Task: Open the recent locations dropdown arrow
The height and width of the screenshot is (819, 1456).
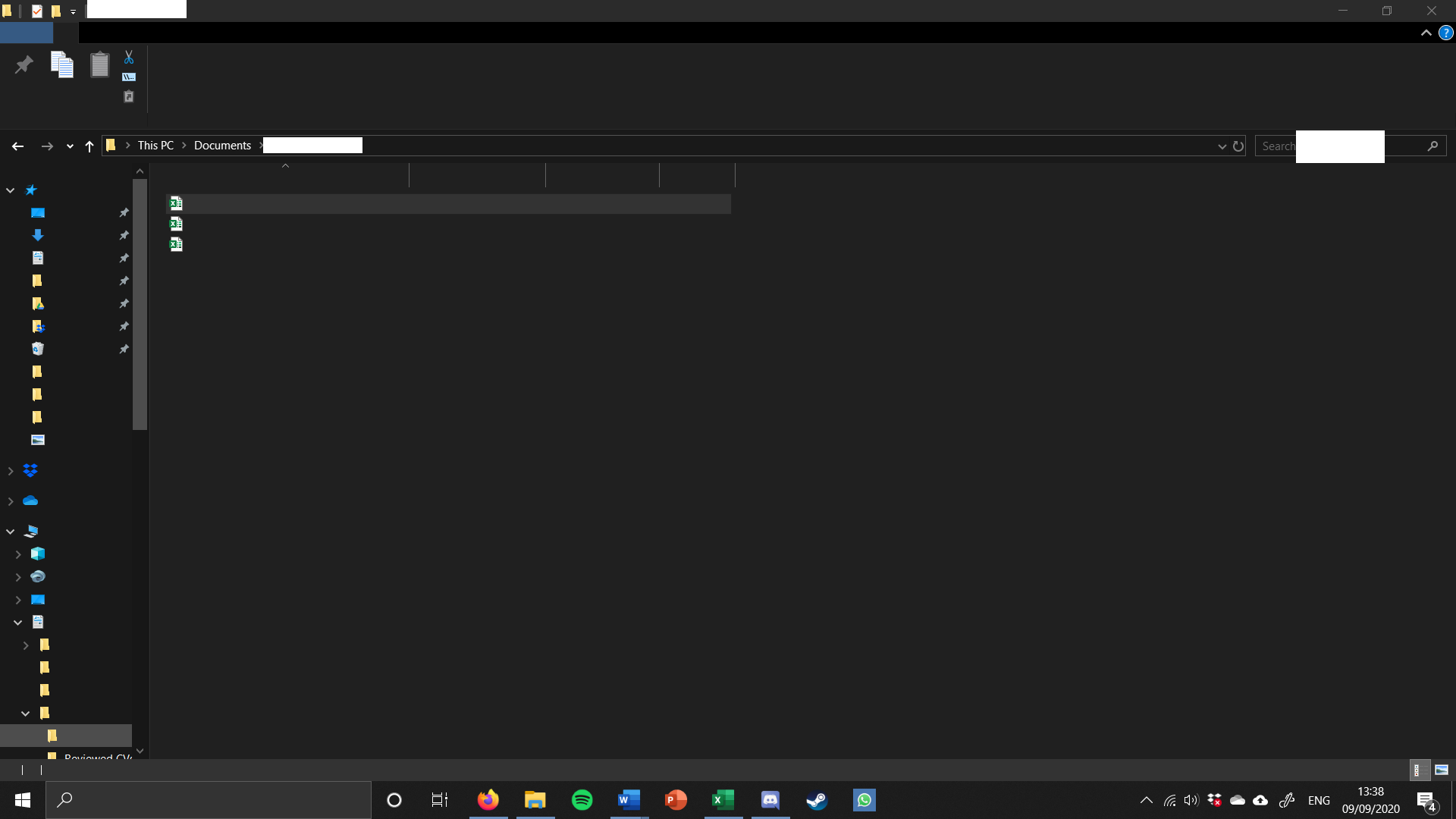Action: click(x=70, y=146)
